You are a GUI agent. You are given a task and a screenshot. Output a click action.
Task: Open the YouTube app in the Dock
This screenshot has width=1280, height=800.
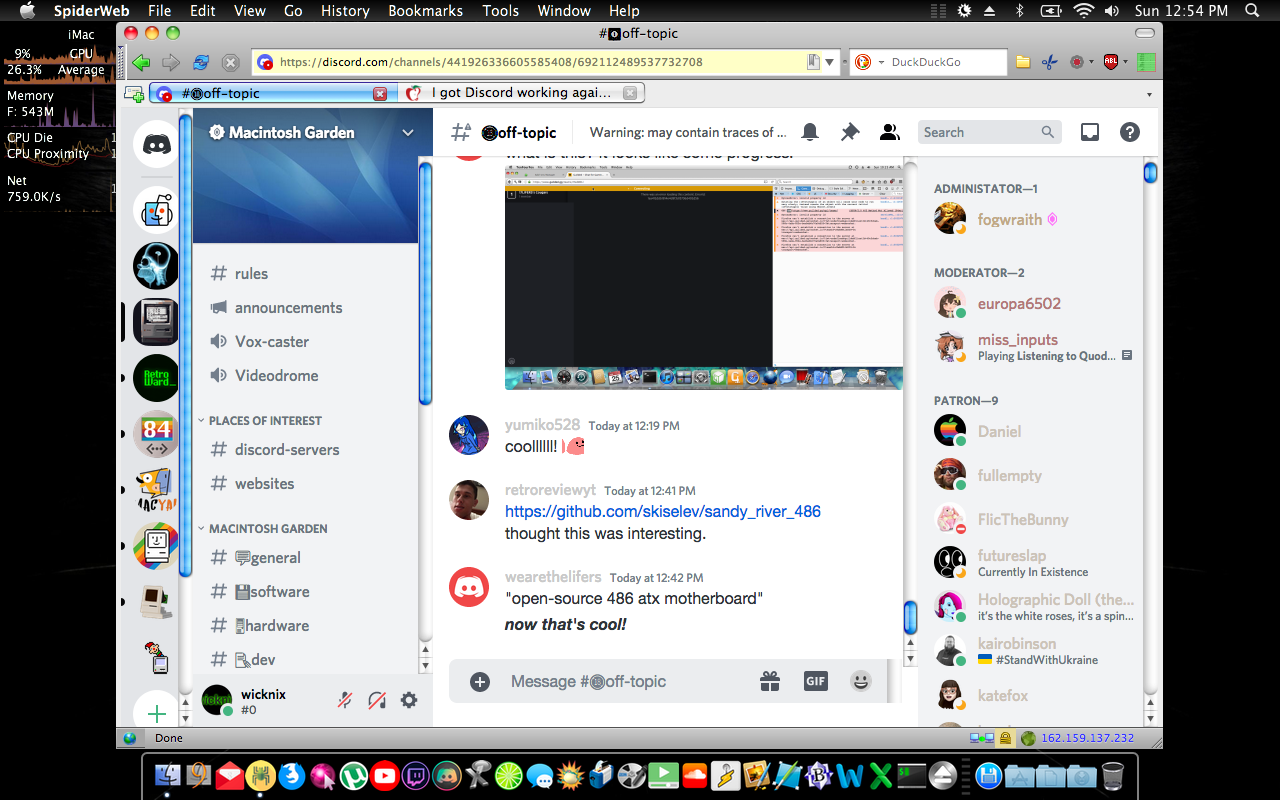click(385, 775)
